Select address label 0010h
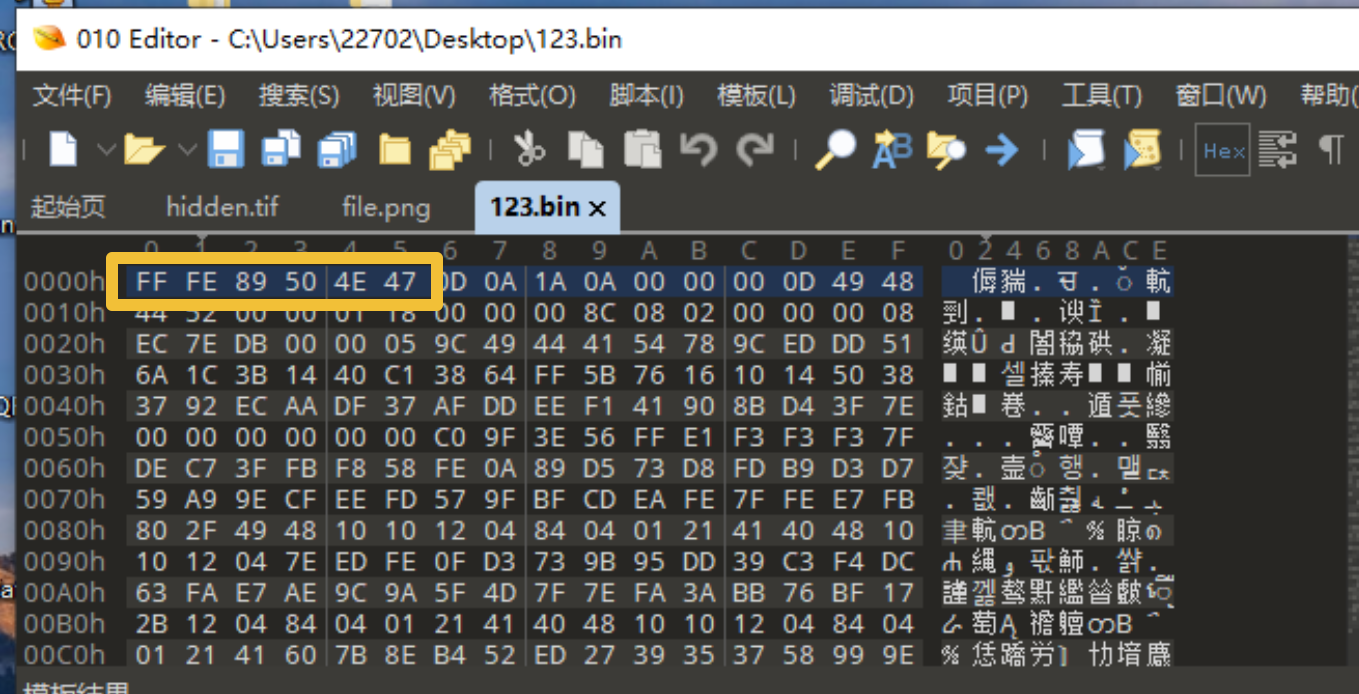The height and width of the screenshot is (694, 1359). (64, 313)
